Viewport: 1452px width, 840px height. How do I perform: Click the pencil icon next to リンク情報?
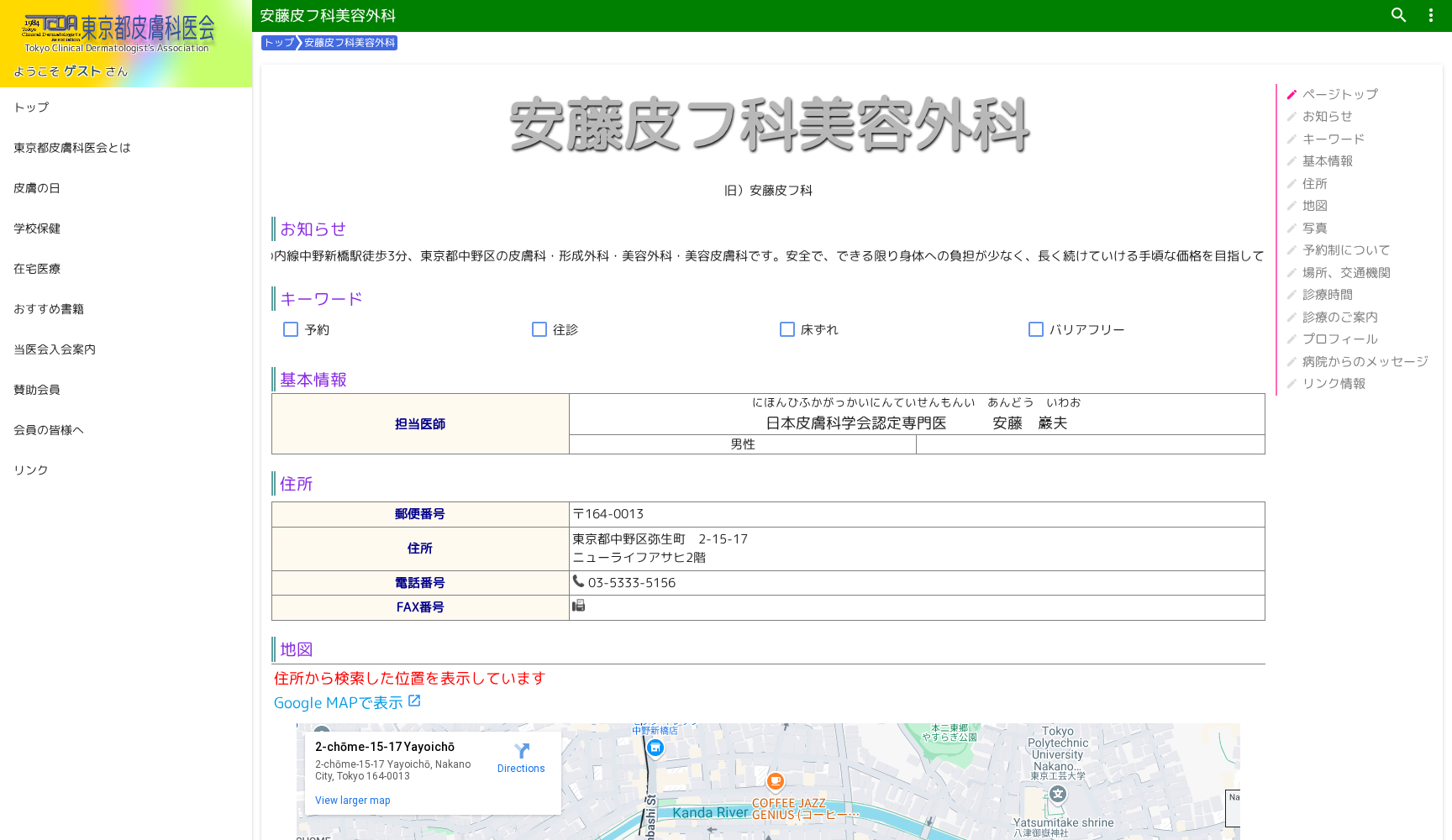click(x=1291, y=383)
